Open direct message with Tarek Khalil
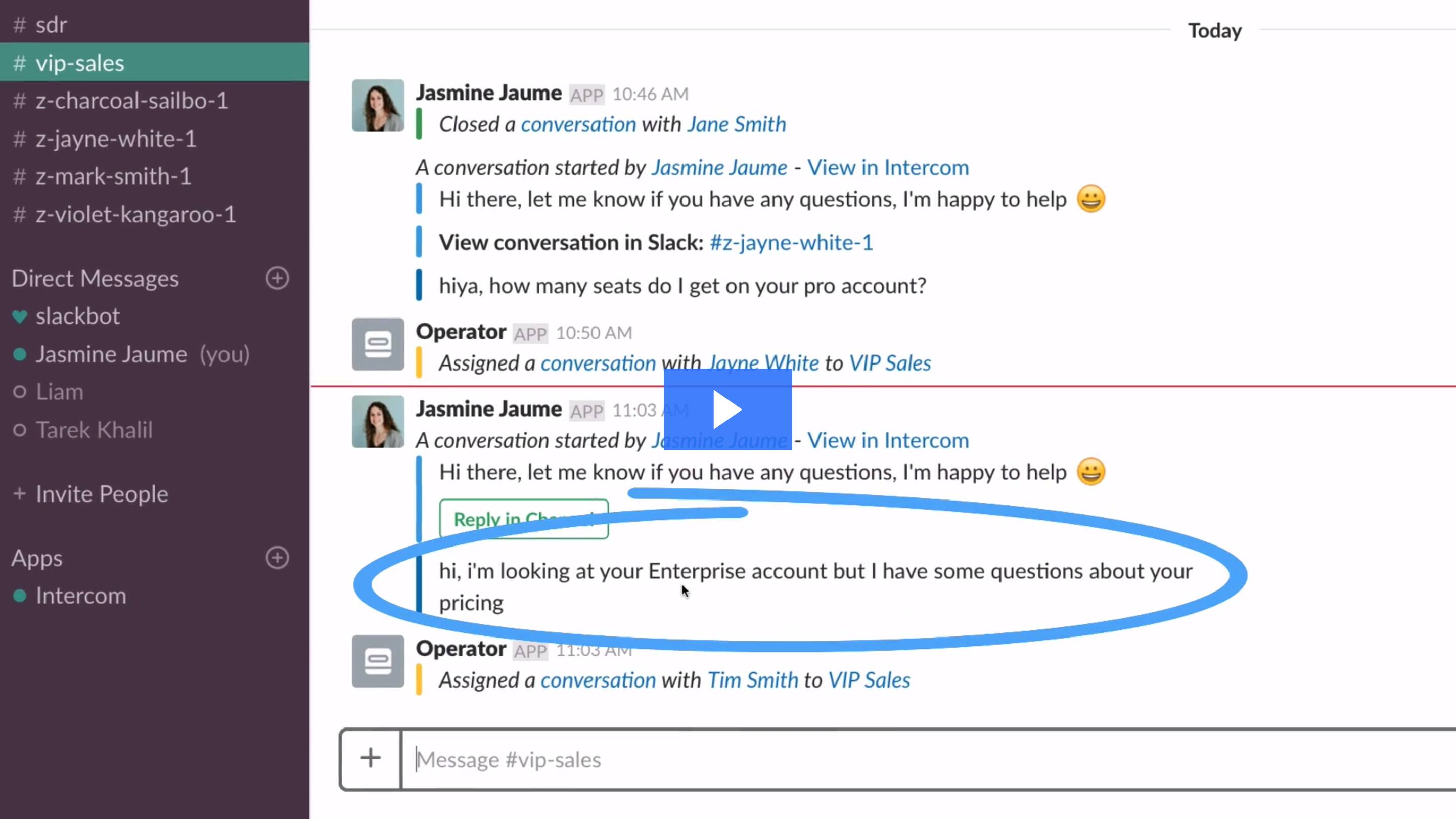The height and width of the screenshot is (819, 1456). [x=94, y=429]
